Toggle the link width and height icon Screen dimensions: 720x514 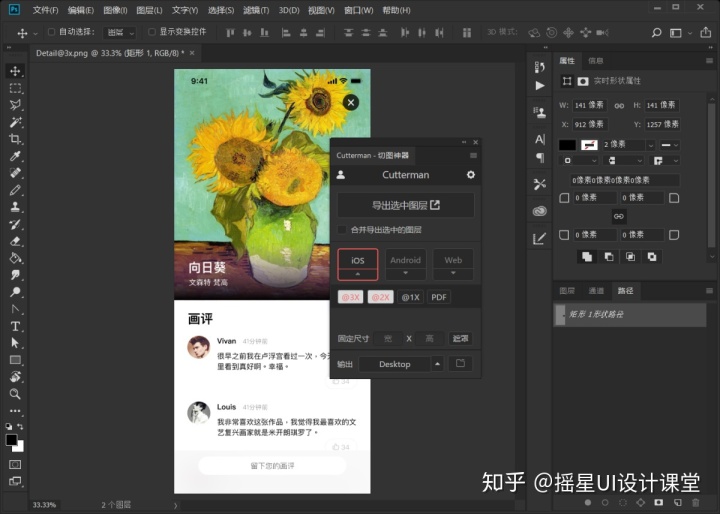click(x=619, y=106)
